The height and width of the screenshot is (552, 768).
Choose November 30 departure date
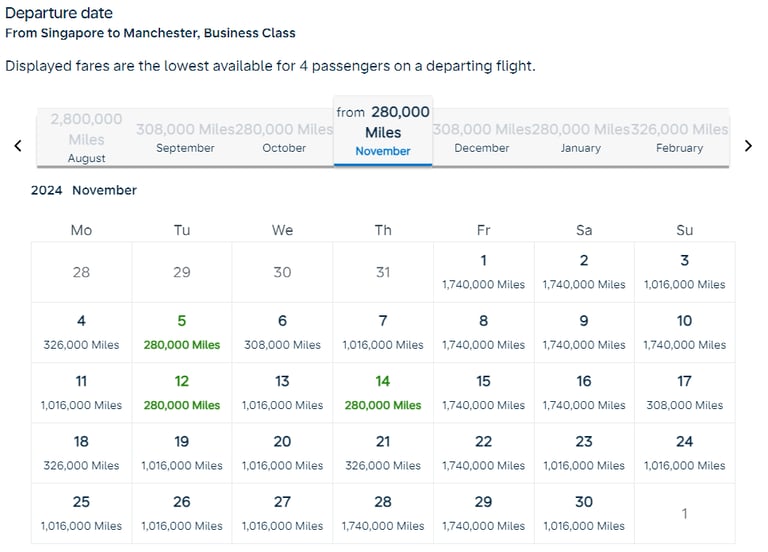pyautogui.click(x=584, y=512)
